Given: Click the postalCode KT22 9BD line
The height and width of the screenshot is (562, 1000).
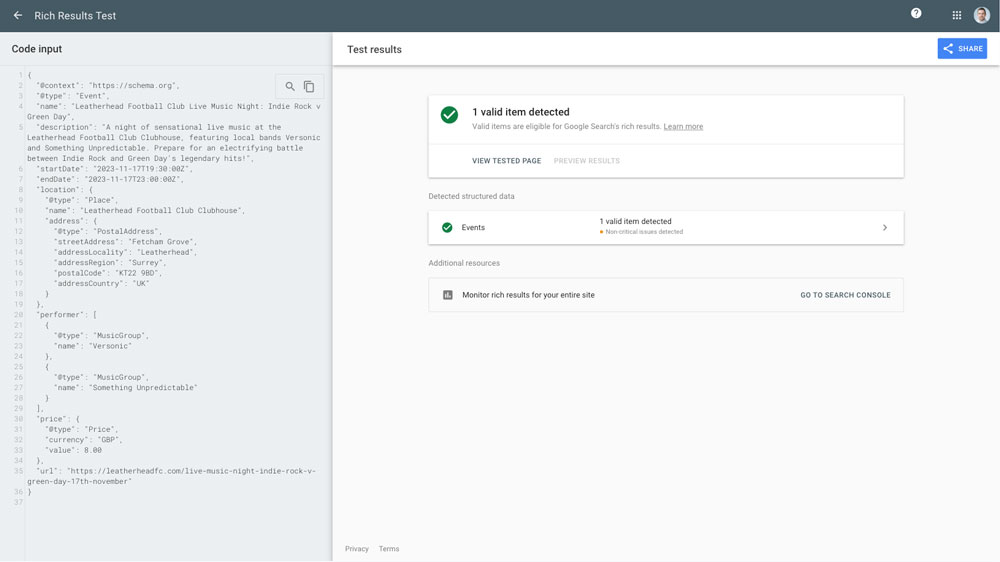Looking at the screenshot, I should click(108, 273).
